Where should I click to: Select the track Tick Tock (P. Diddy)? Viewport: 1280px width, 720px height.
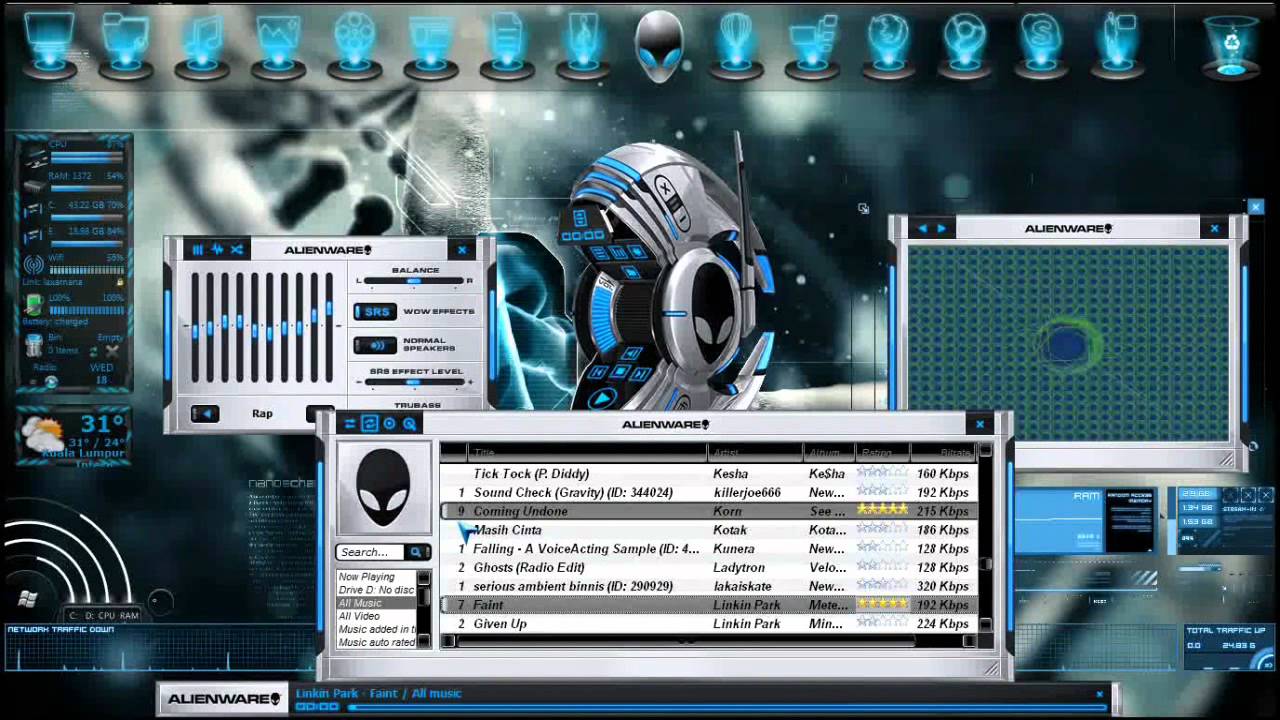click(708, 474)
